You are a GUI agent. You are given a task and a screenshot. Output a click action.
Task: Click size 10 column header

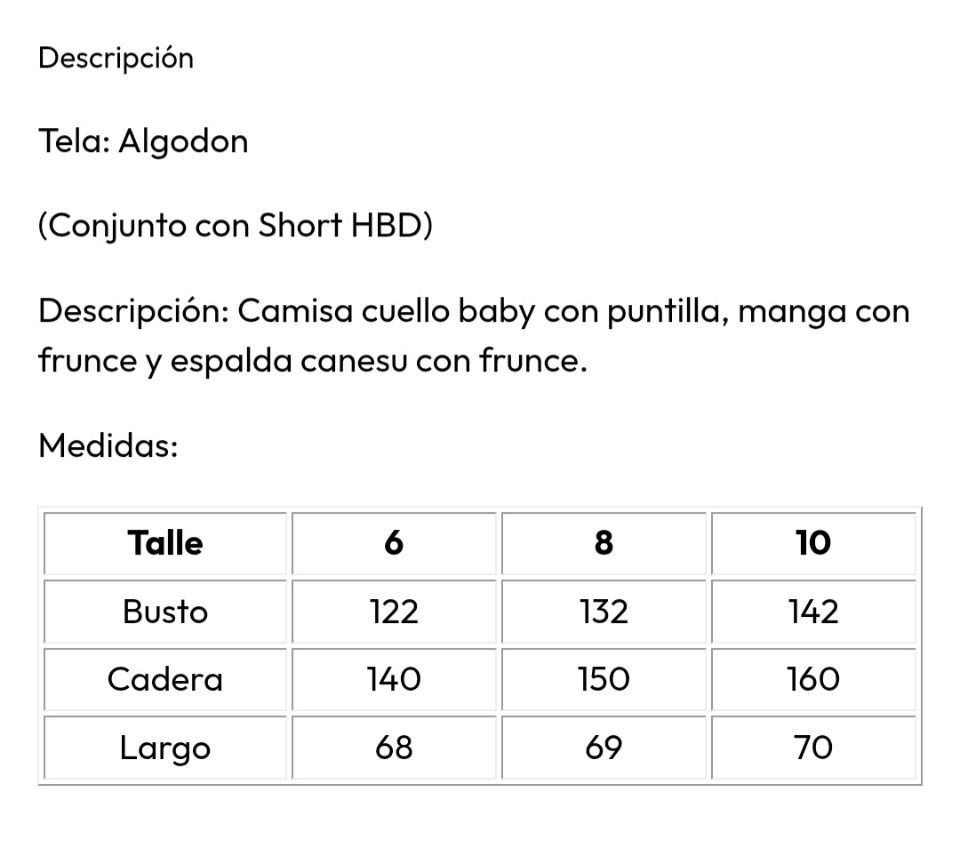click(x=814, y=544)
